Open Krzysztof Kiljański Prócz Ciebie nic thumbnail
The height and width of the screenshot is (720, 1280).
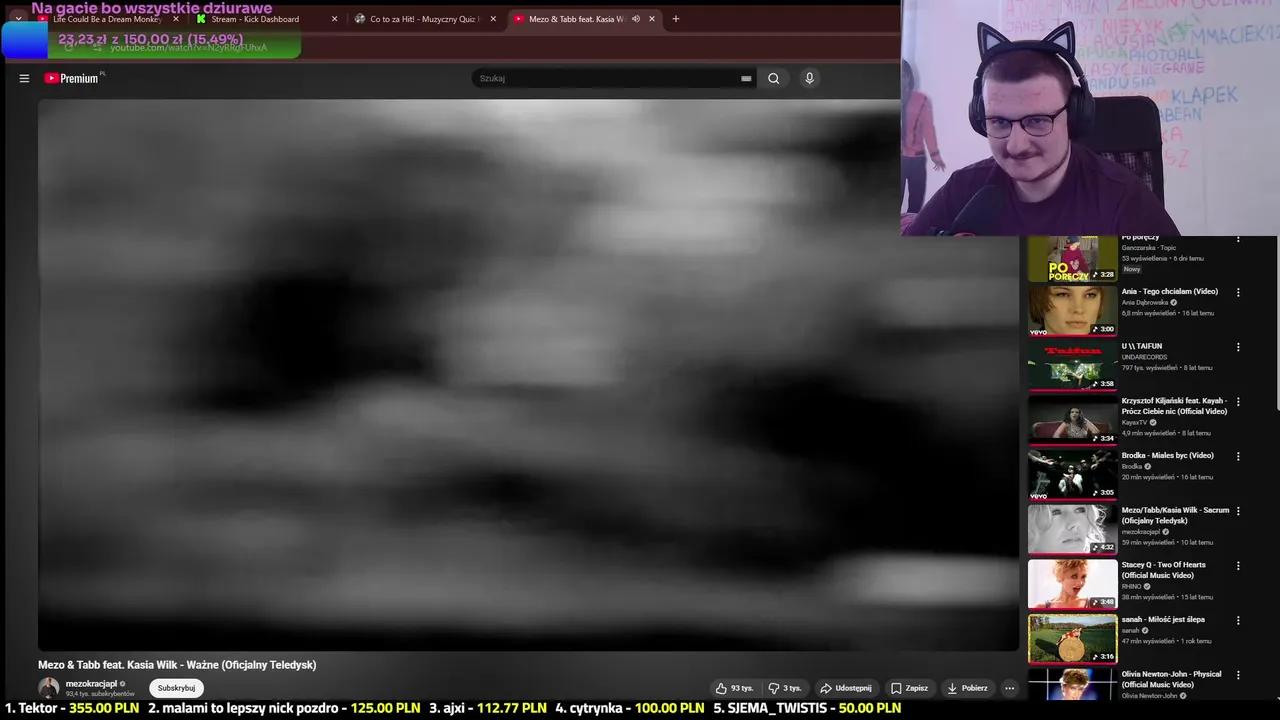1072,420
